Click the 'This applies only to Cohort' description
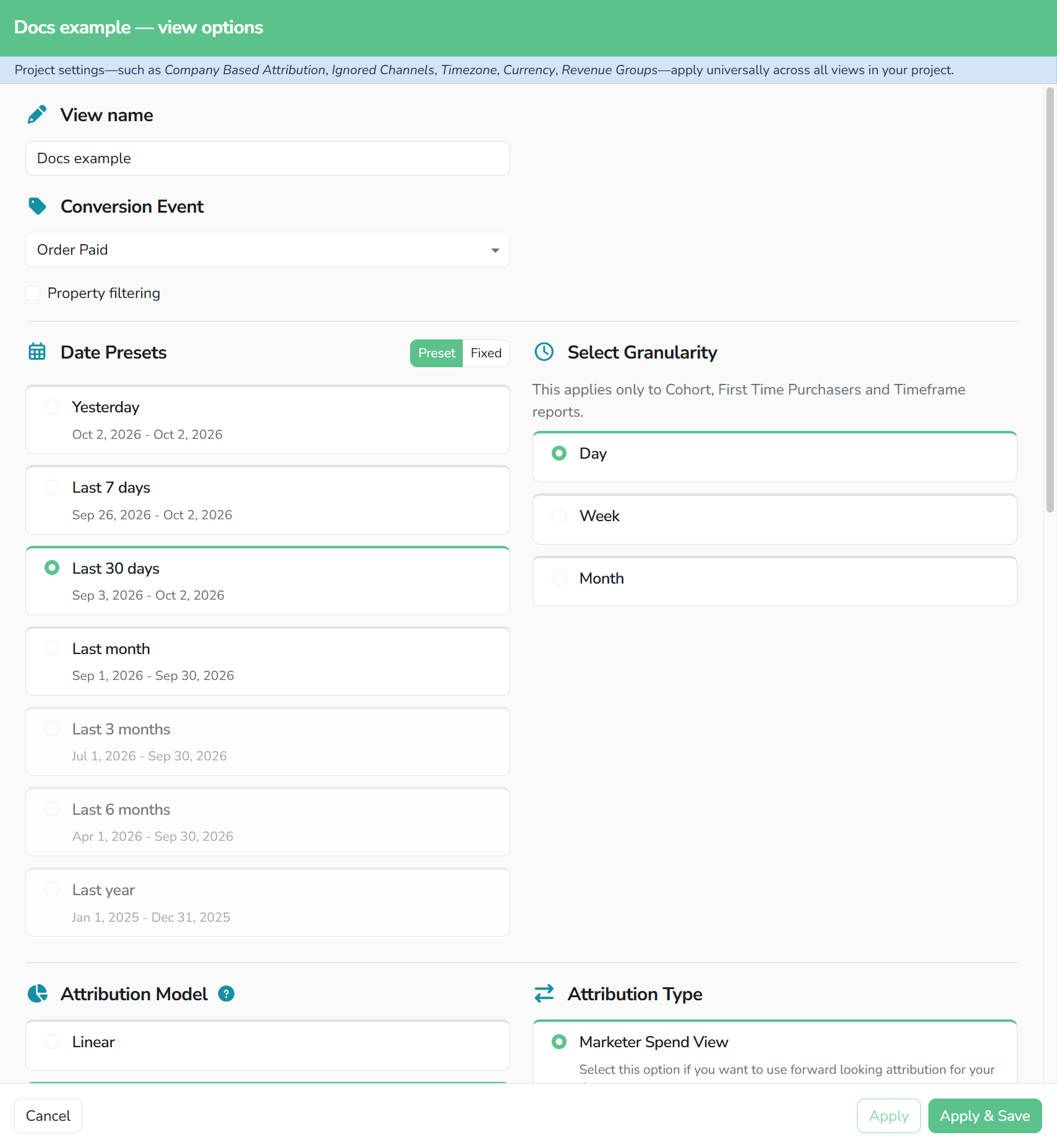1057x1148 pixels. [x=749, y=401]
